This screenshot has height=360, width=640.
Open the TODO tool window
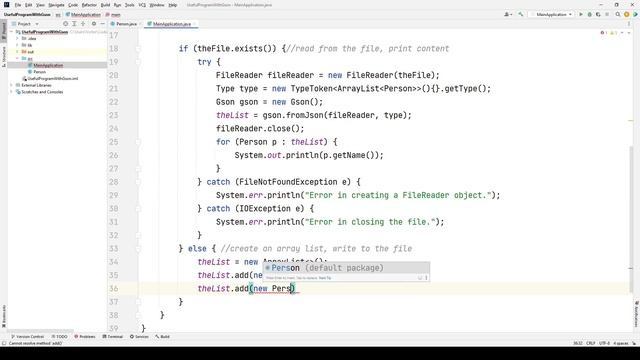click(60, 337)
